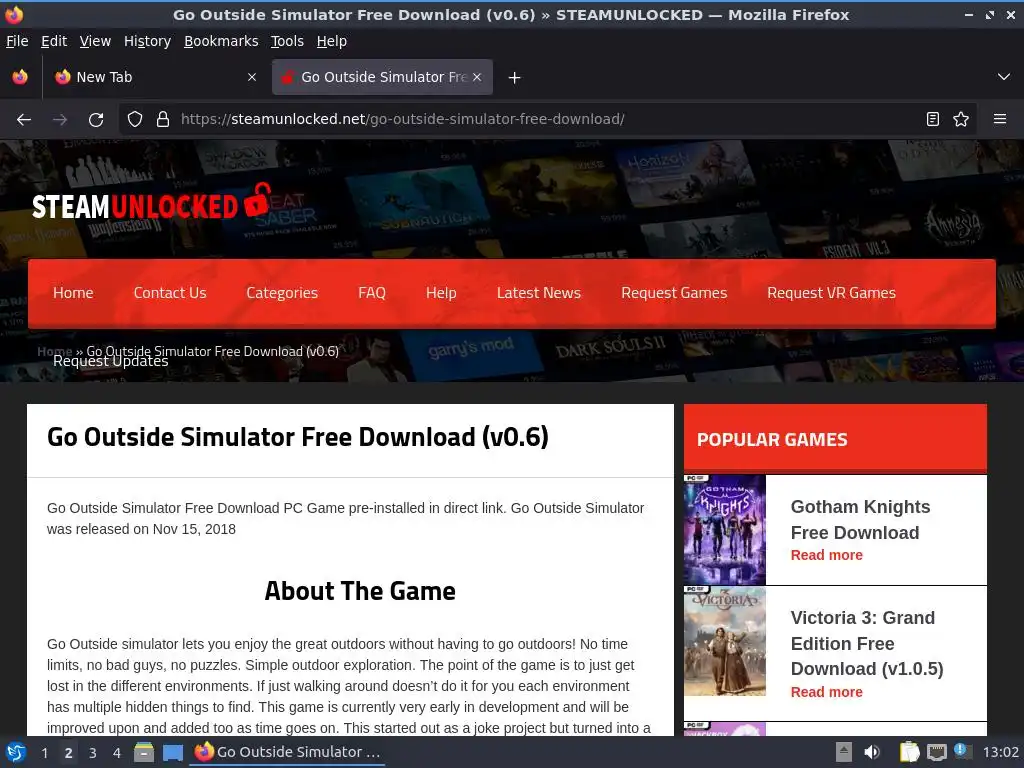The height and width of the screenshot is (768, 1024).
Task: Reload the current page
Action: tap(96, 120)
